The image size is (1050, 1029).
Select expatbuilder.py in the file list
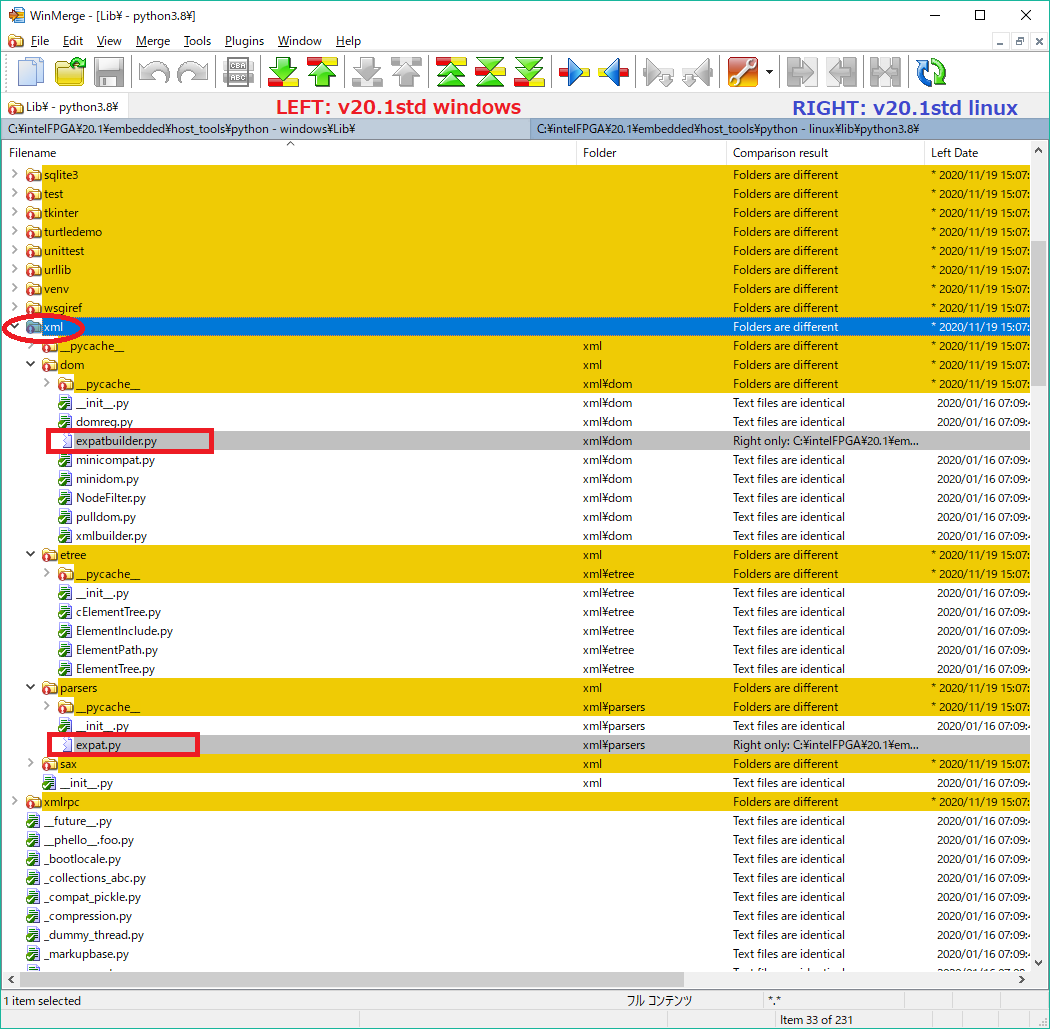pos(116,441)
